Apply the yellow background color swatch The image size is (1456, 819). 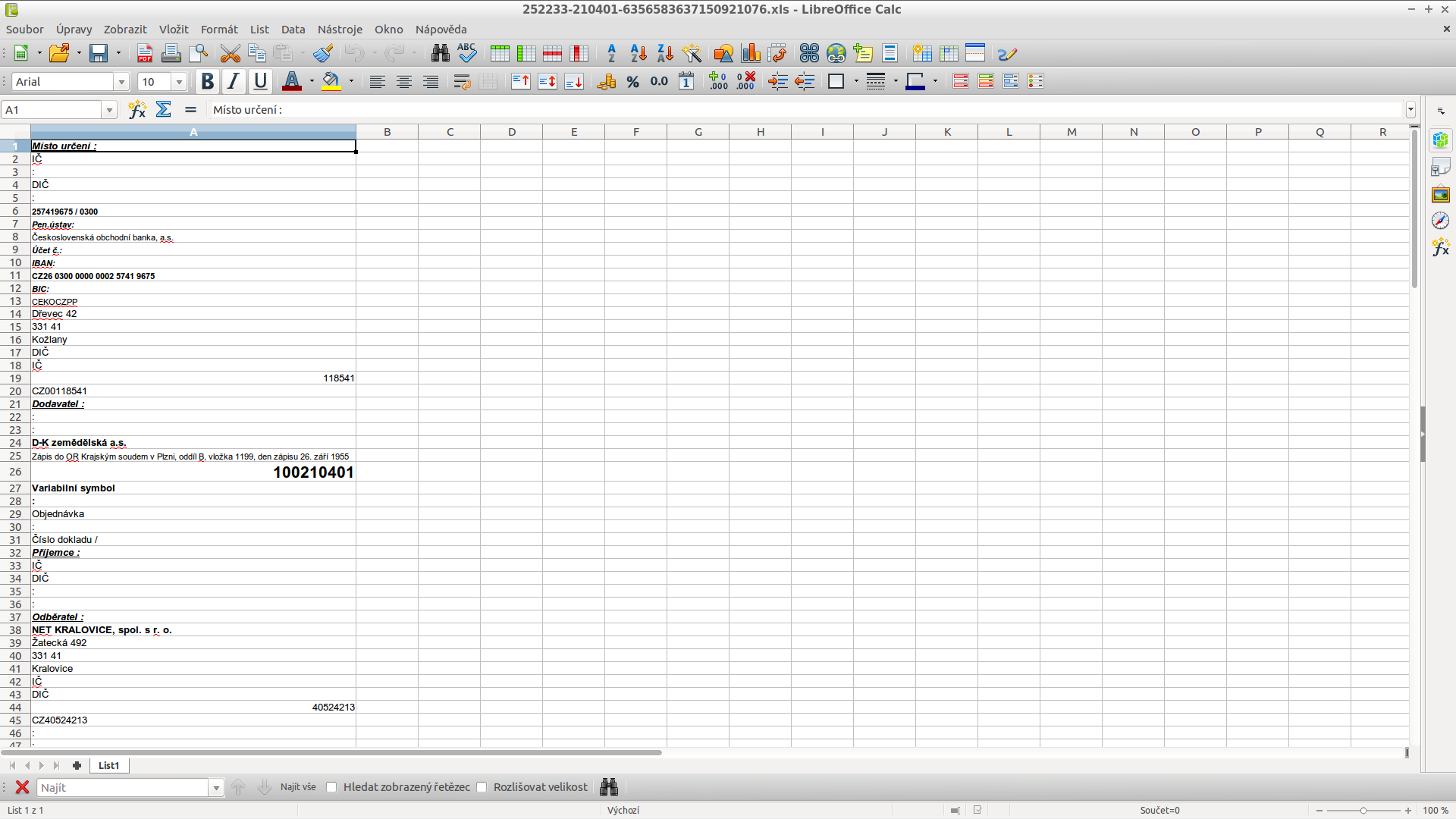coord(331,81)
